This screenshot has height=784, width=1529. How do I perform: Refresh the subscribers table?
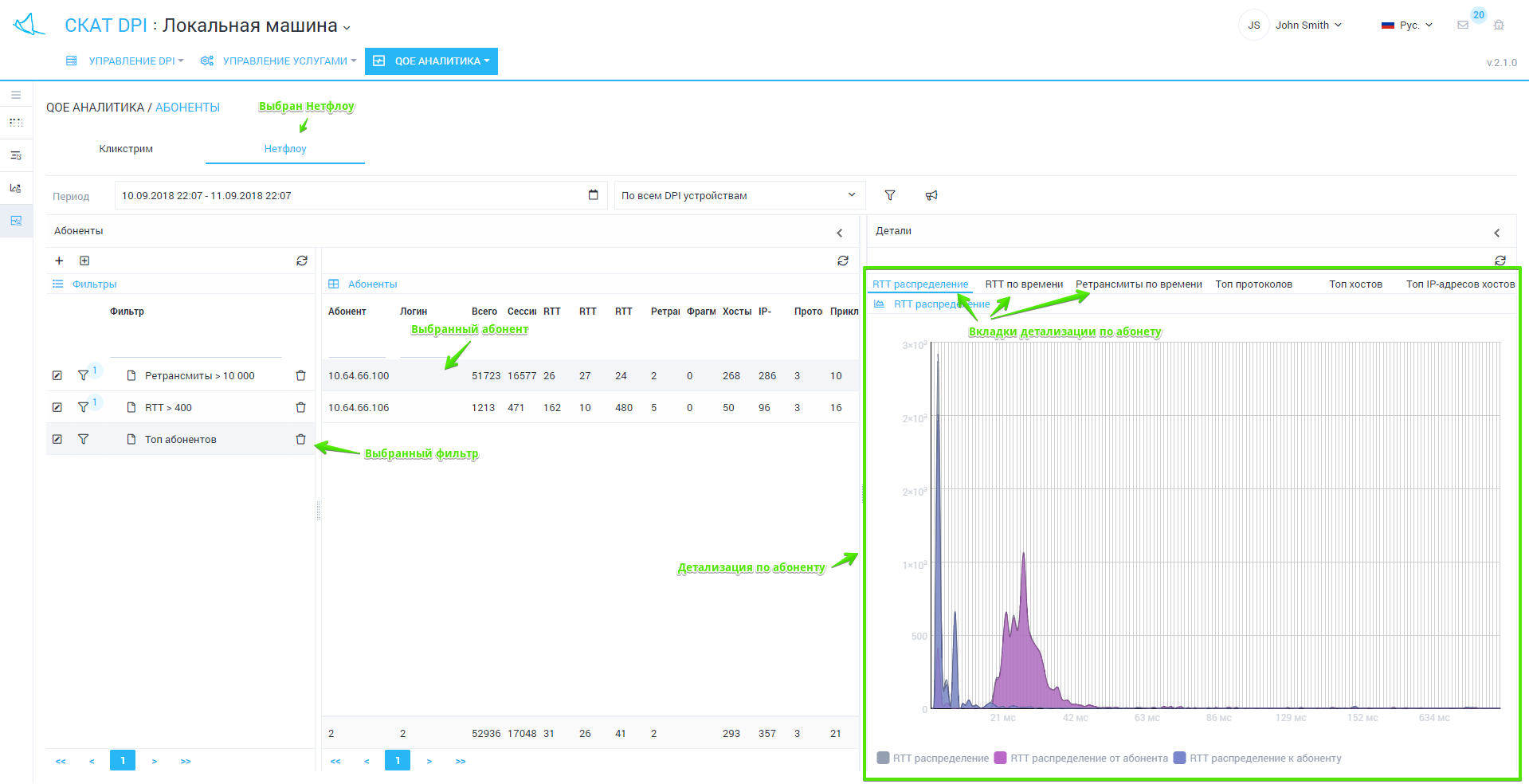842,261
